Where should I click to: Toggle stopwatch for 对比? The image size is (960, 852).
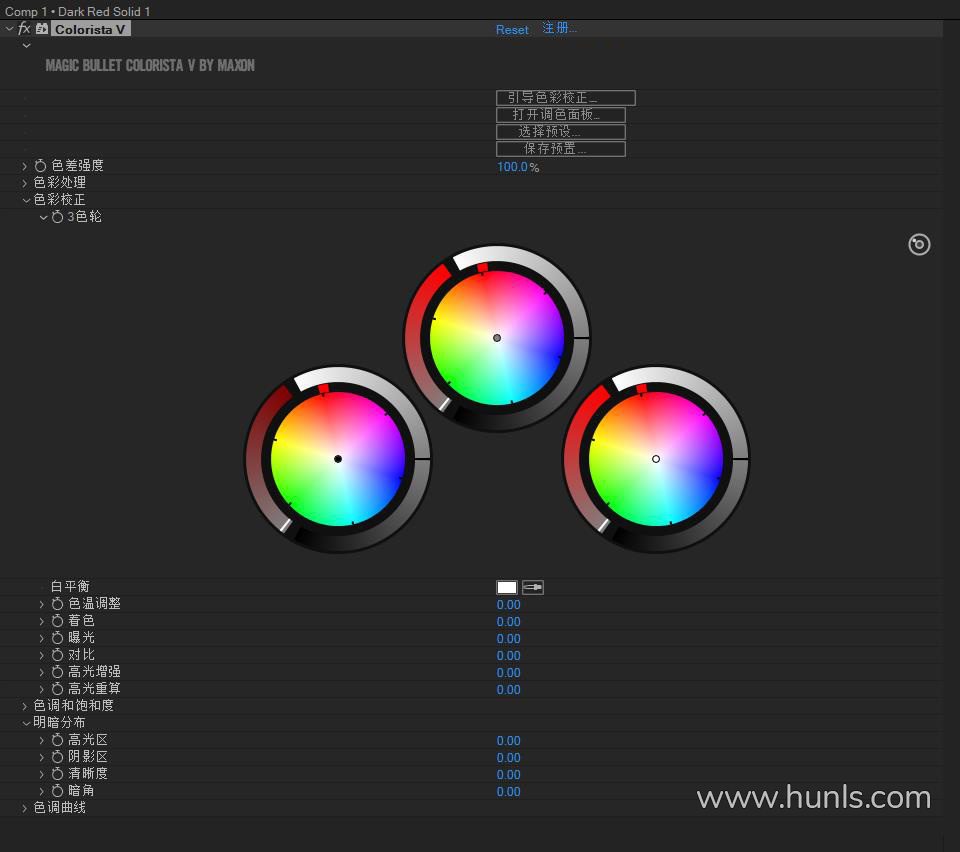point(57,656)
